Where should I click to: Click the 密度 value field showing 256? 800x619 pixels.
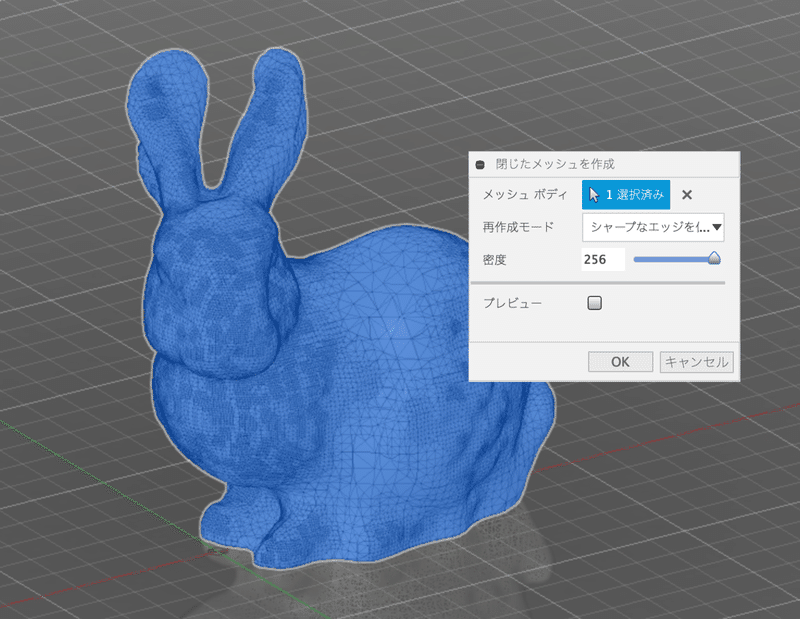pyautogui.click(x=603, y=259)
